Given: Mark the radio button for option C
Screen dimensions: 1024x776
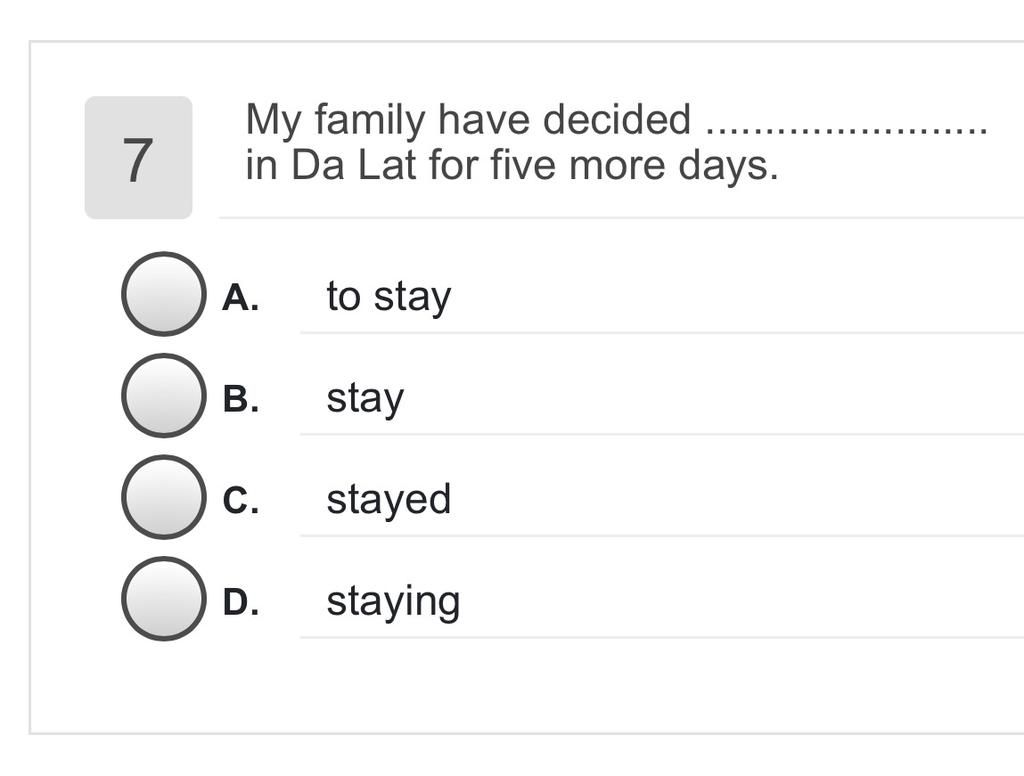Looking at the screenshot, I should [164, 497].
